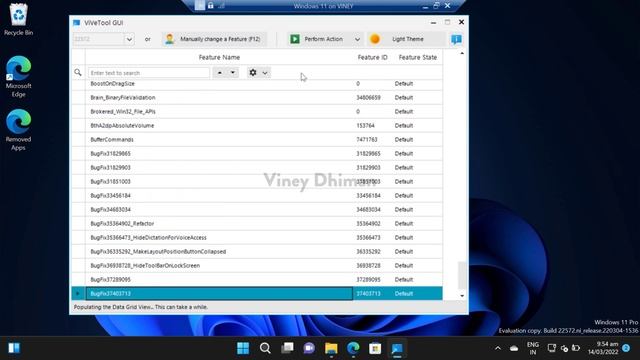
Task: Open Edge browser from taskbar
Action: 353,348
